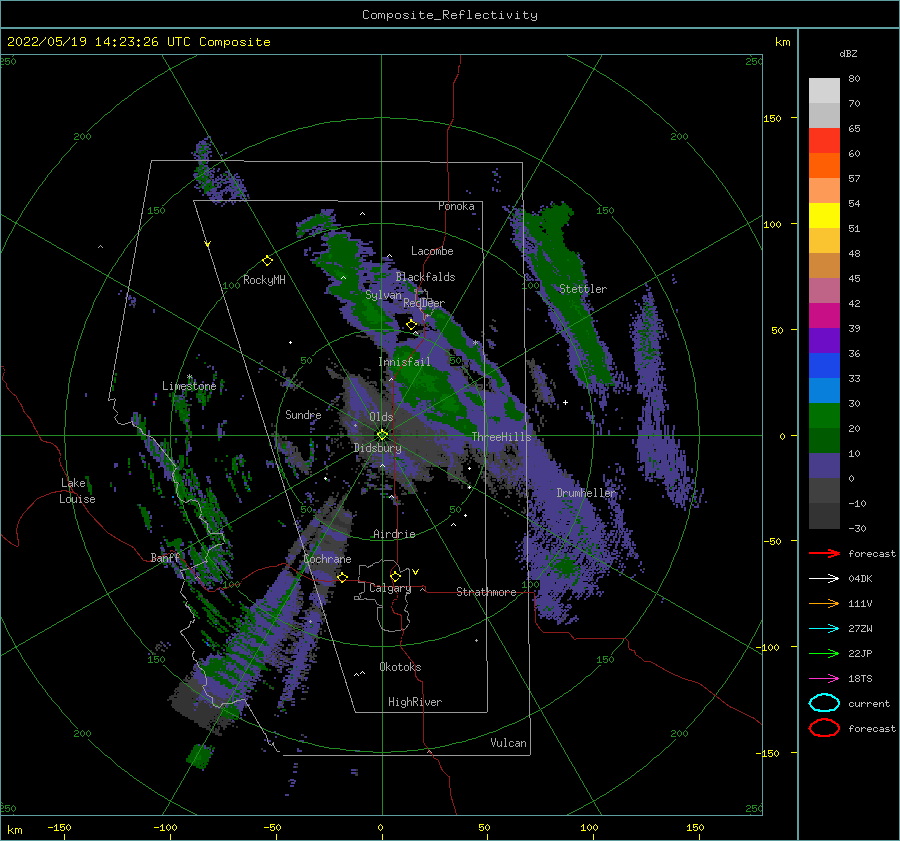
Task: Click the Blackfalds city label
Action: [x=425, y=277]
